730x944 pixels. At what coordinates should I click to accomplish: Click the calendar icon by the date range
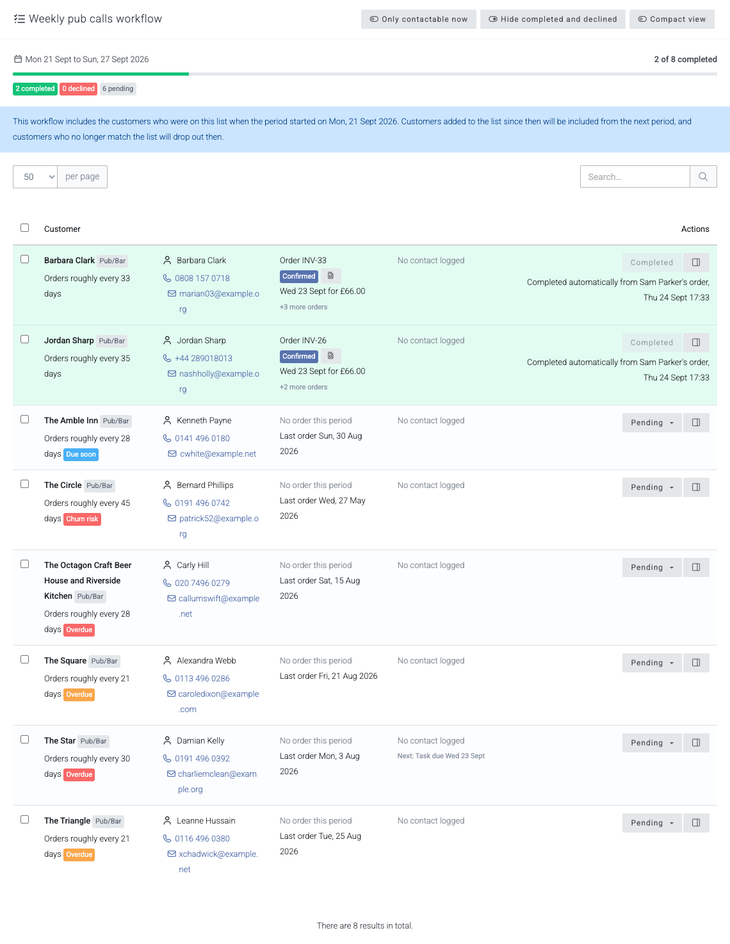coord(17,59)
